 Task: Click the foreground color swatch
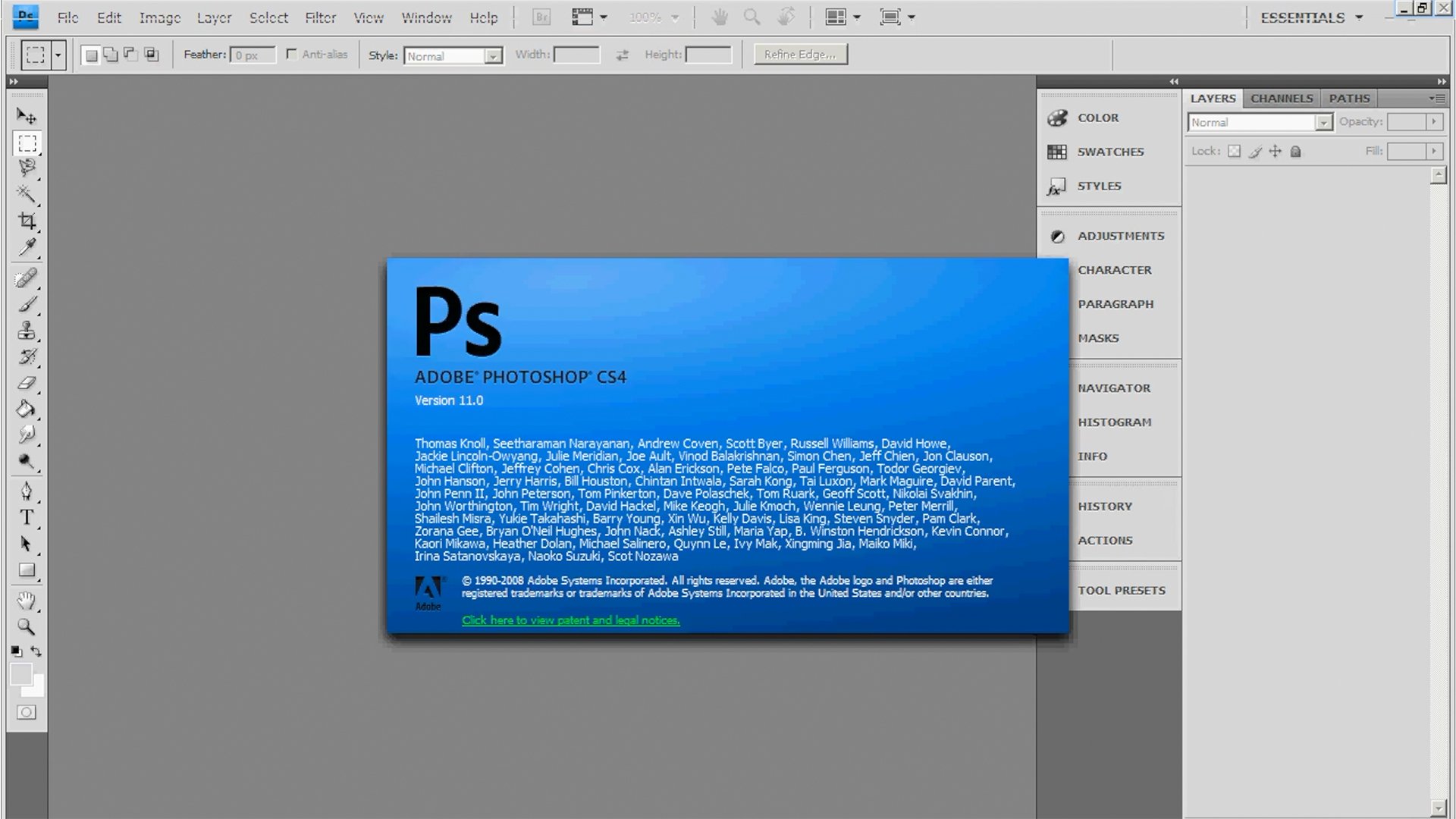[20, 673]
